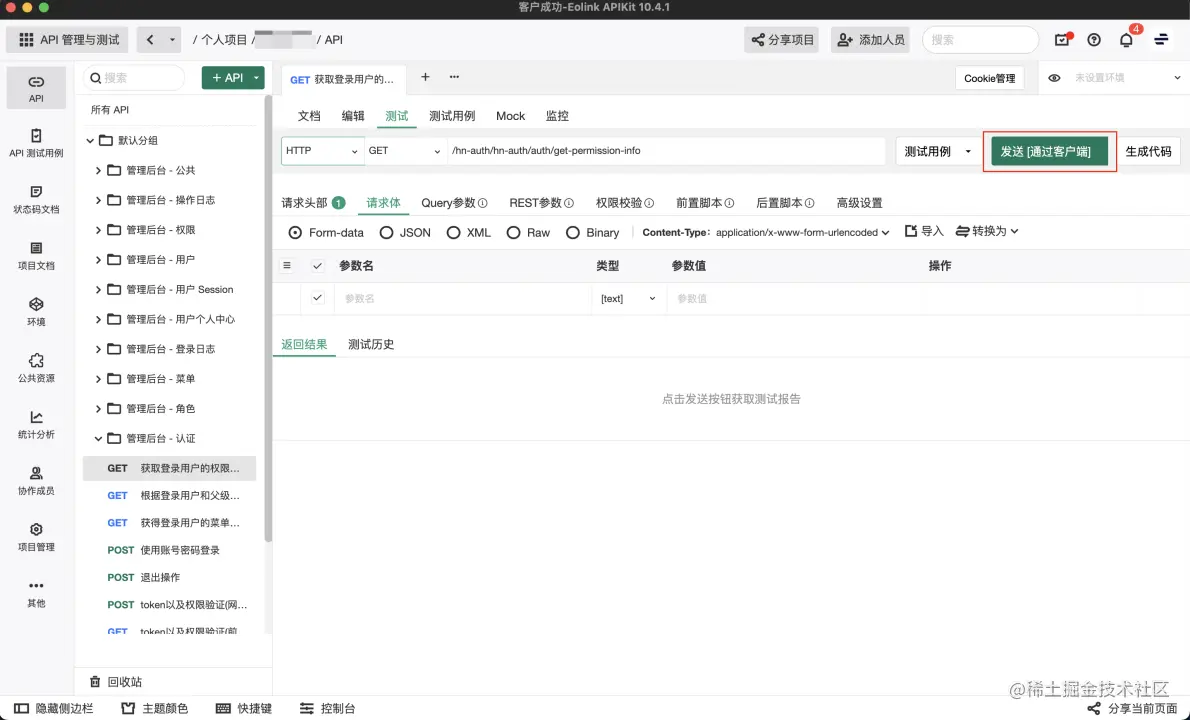Open the 测试用例 dropdown button
The width and height of the screenshot is (1190, 720).
tap(937, 151)
